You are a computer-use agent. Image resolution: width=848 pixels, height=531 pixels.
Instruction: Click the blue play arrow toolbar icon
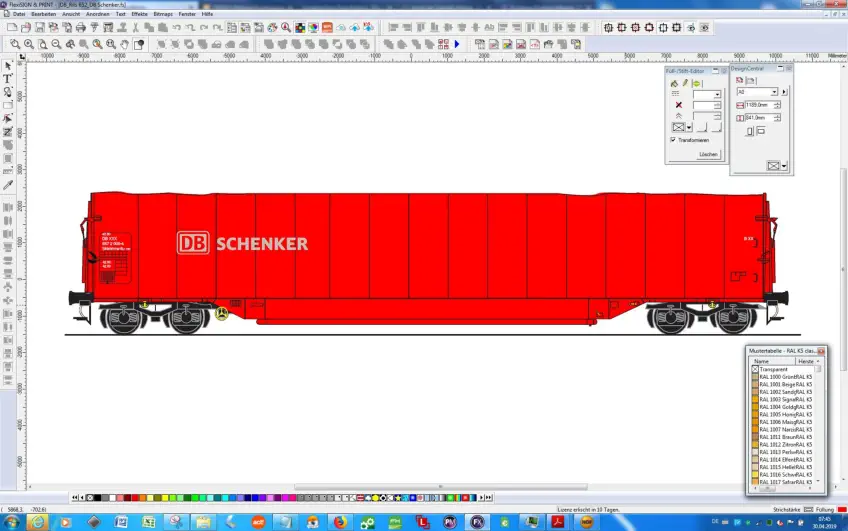click(457, 44)
